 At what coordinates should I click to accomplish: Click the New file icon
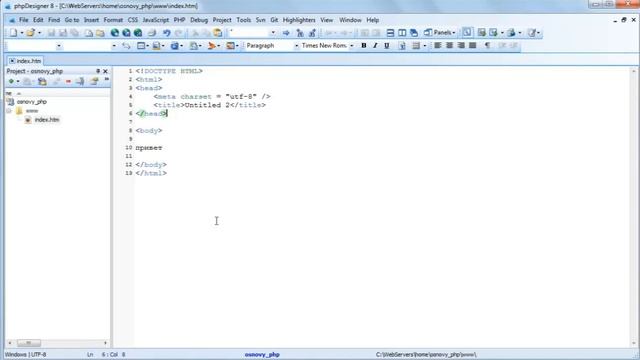point(13,33)
